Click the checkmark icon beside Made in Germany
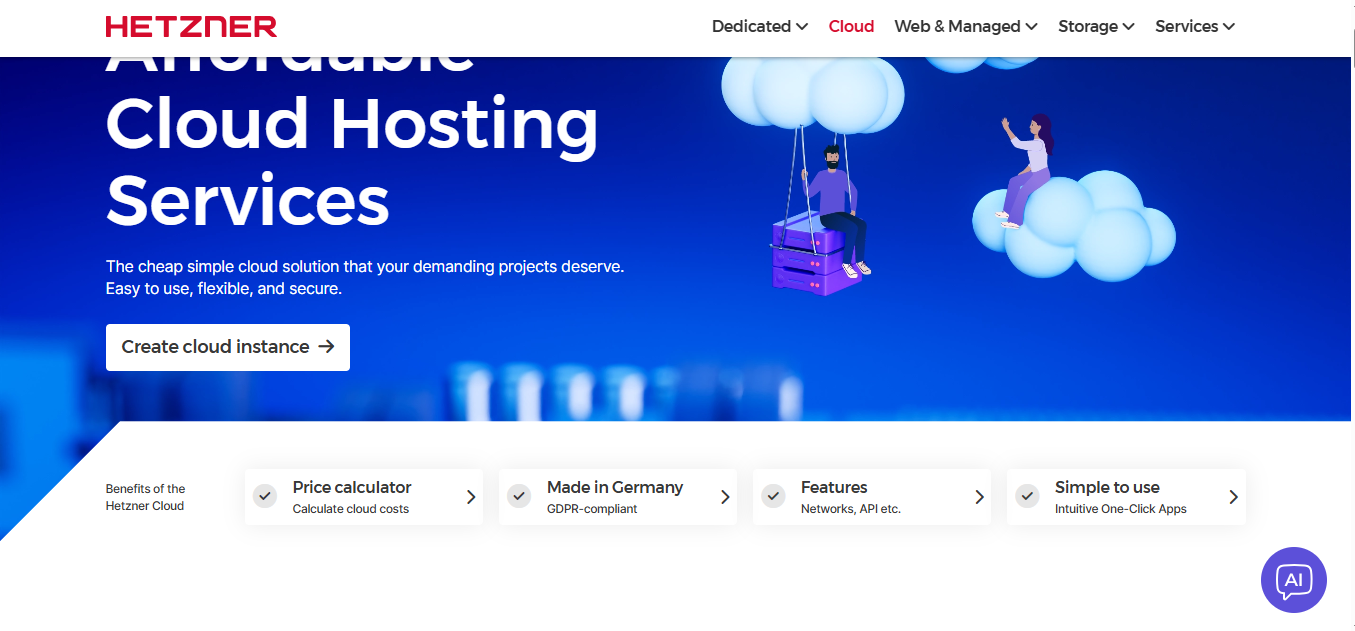Screen dimensions: 1355x631 pos(519,496)
